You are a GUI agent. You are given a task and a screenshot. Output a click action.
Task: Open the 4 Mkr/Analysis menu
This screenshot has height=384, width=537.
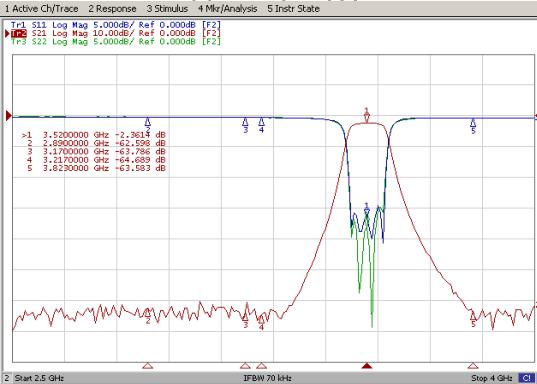227,9
